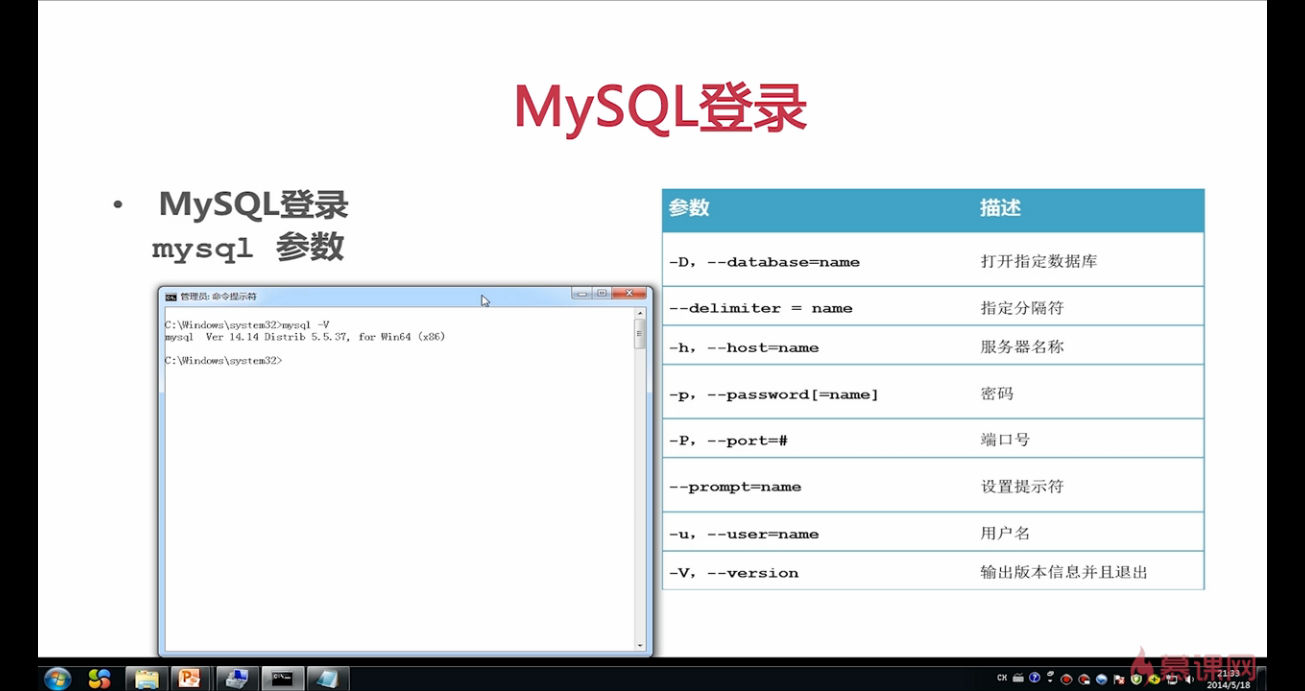Screen dimensions: 1305x691
Task: Click the '管理员: 命令提示符' window title
Action: click(218, 297)
